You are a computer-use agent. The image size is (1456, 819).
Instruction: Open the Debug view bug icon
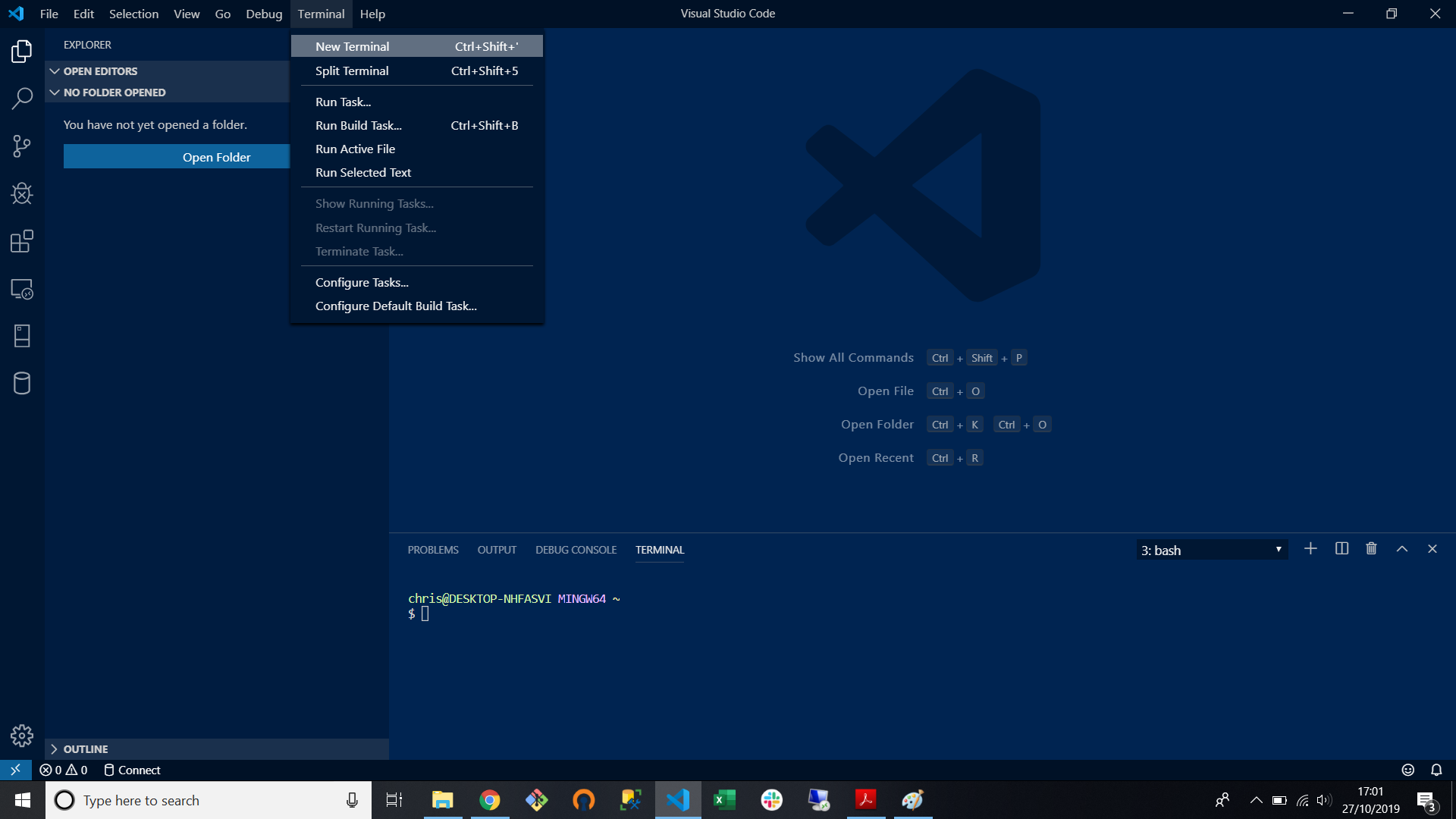coord(22,193)
